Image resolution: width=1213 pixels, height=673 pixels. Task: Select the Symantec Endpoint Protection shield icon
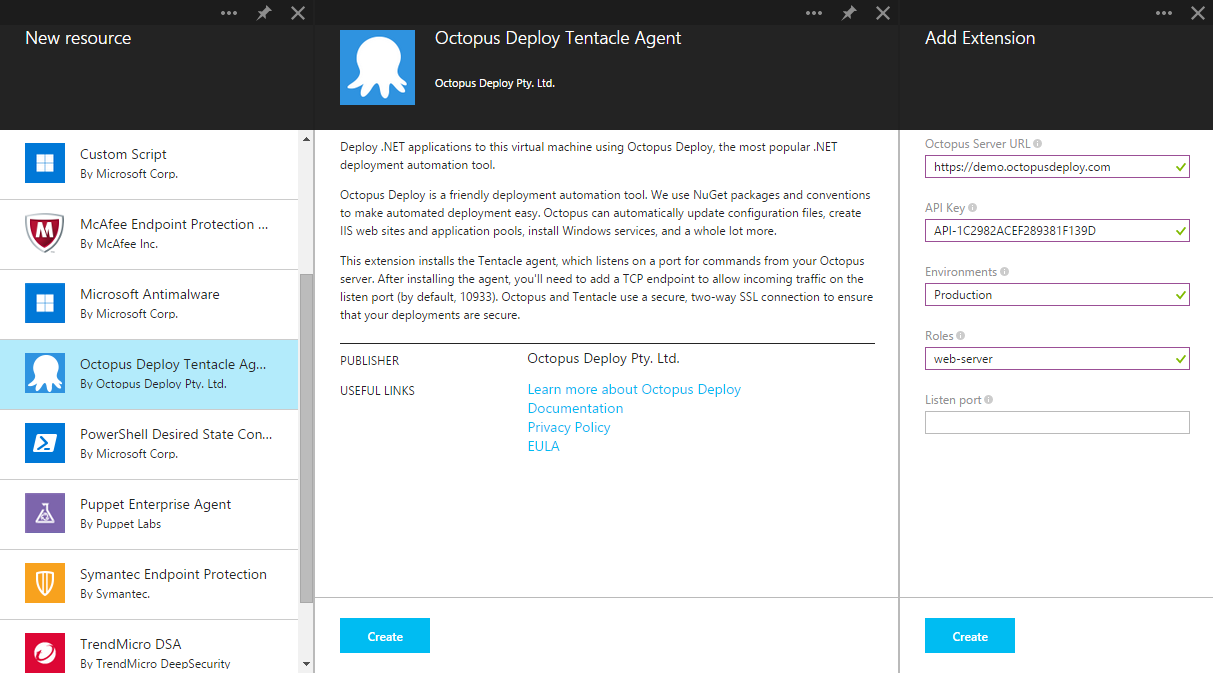coord(45,583)
